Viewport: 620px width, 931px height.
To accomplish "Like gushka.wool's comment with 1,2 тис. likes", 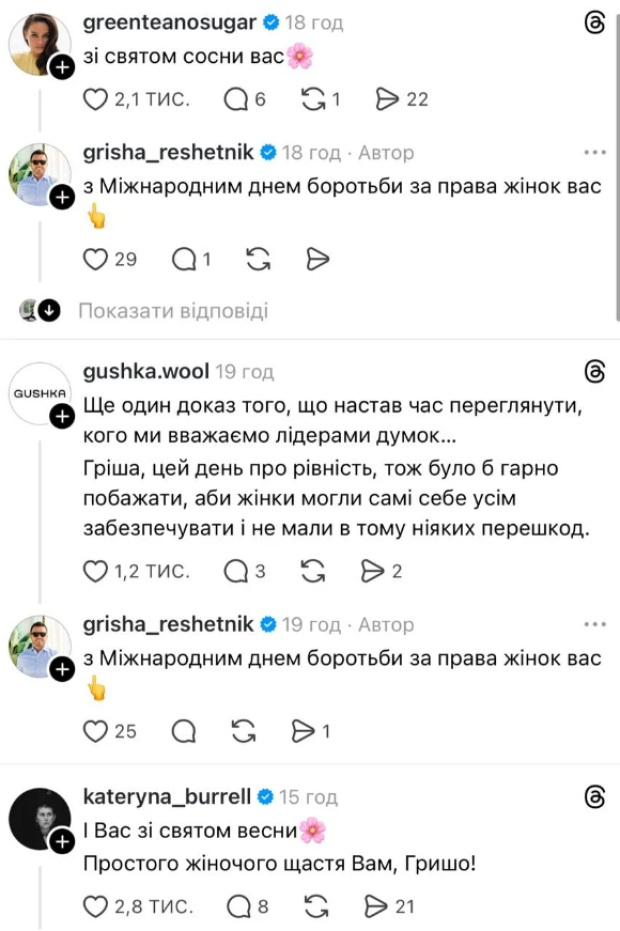I will [x=94, y=571].
